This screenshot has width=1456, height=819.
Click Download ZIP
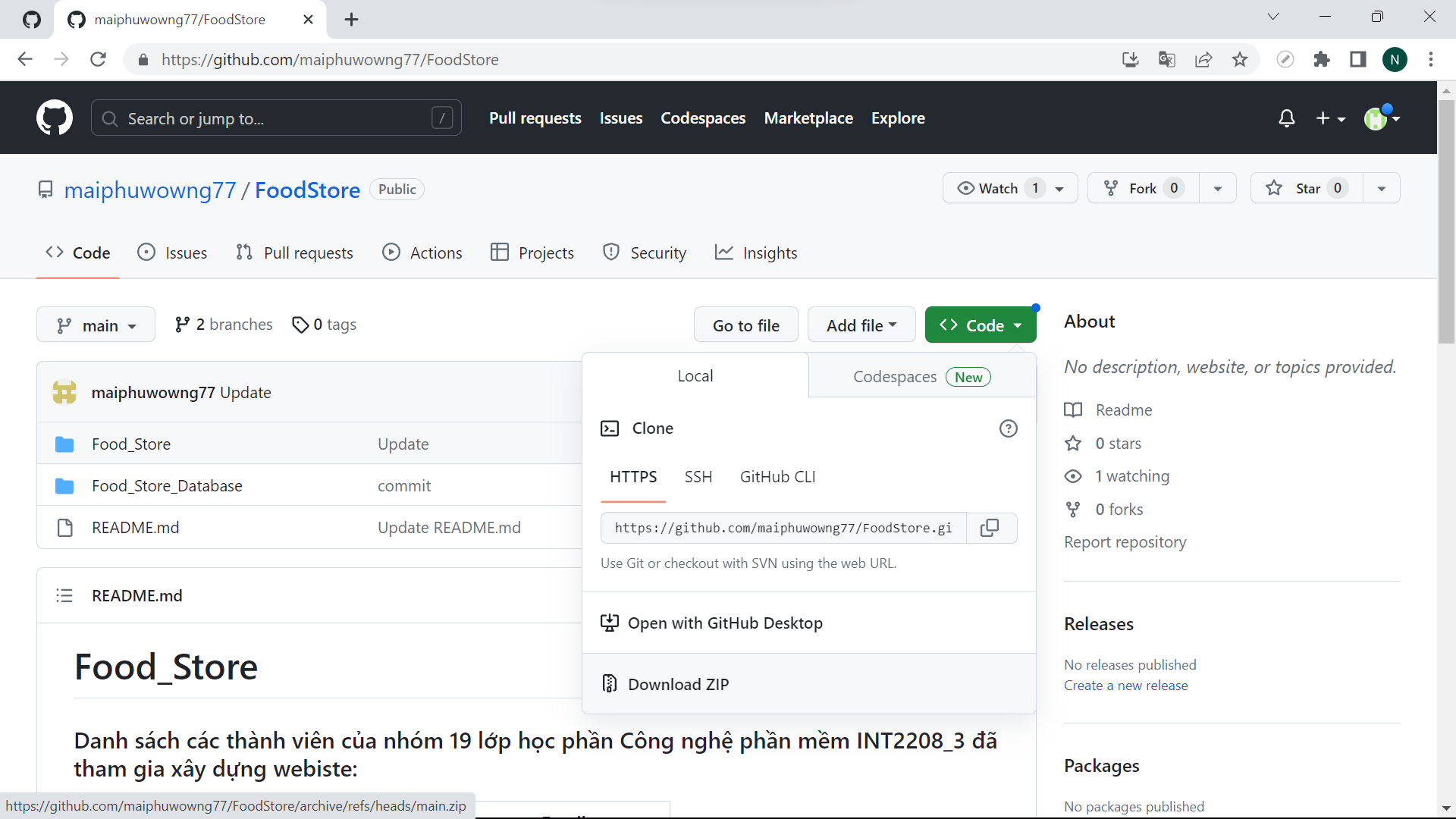pos(678,684)
